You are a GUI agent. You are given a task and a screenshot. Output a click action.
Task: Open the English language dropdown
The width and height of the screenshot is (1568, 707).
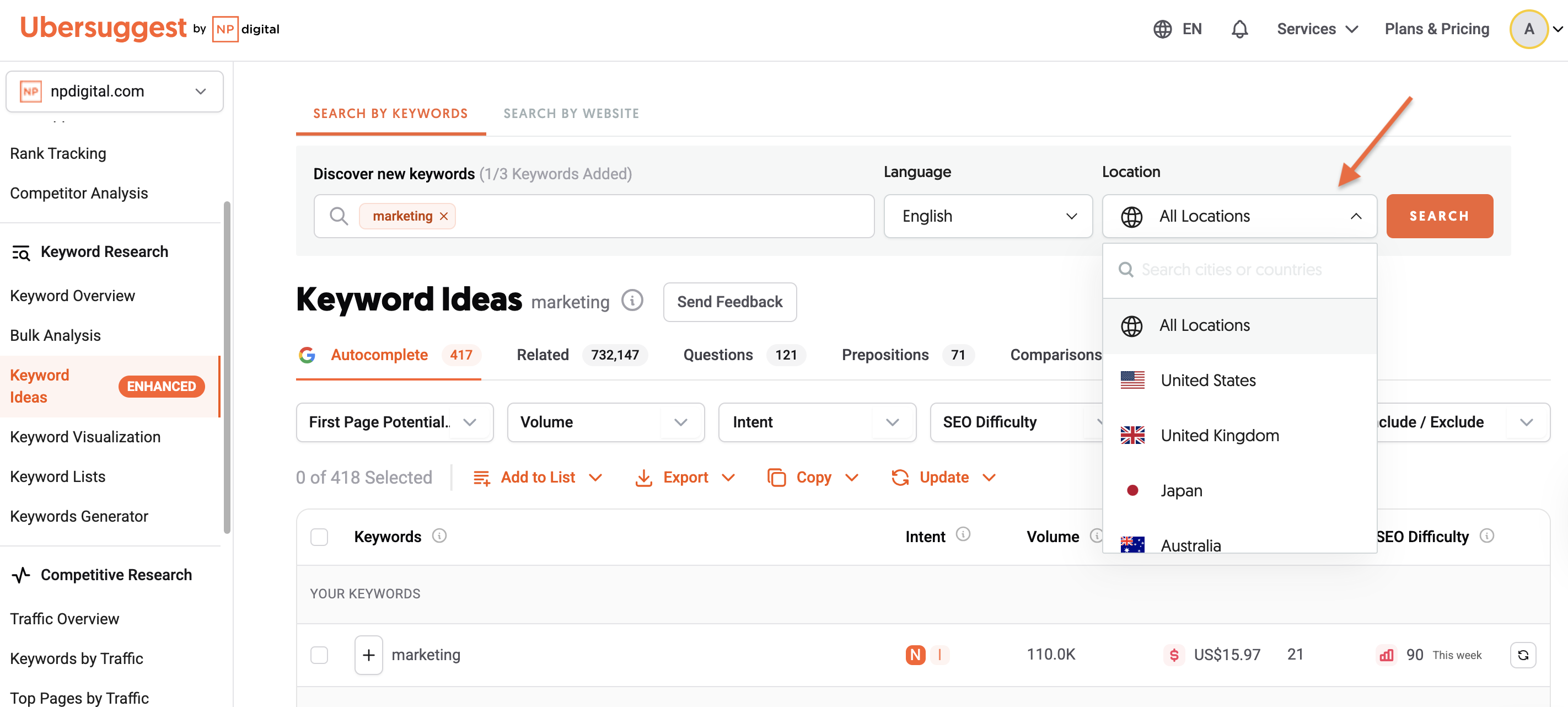point(987,216)
